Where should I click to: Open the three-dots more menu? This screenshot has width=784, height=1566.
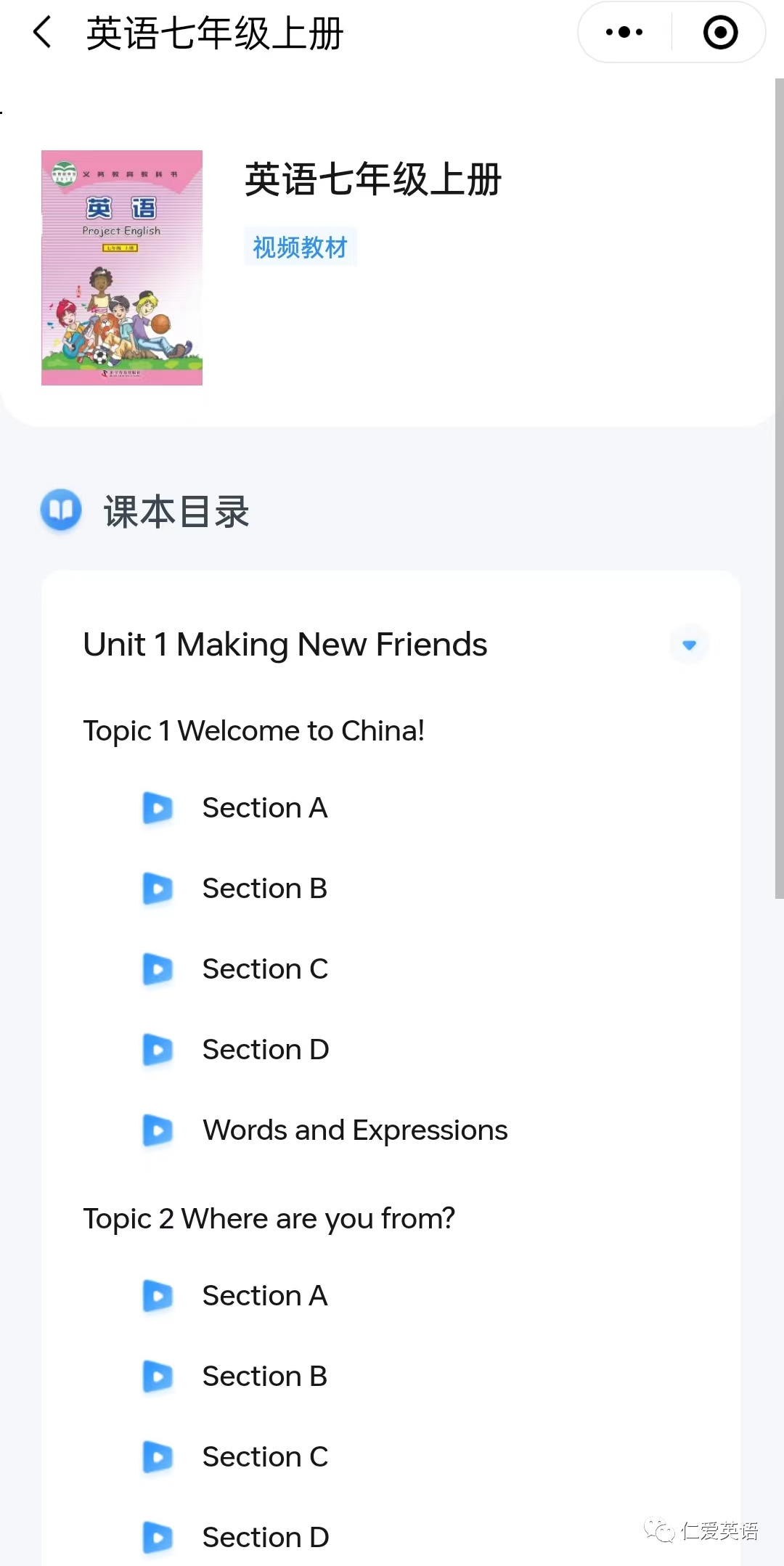coord(624,33)
